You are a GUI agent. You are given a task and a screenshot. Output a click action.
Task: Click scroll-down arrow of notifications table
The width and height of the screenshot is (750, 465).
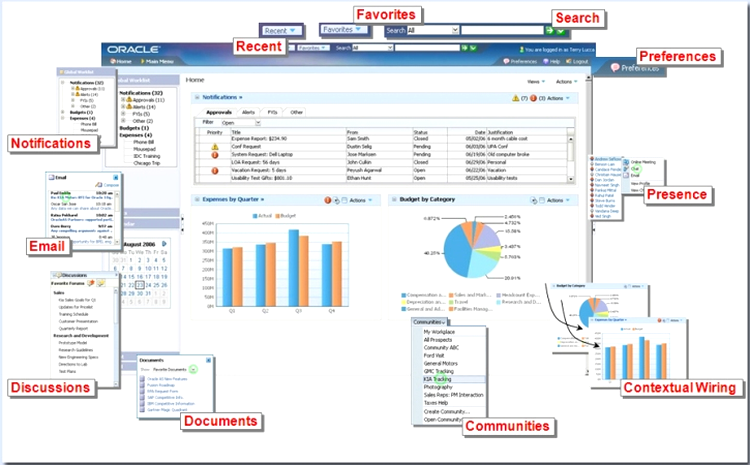coord(570,179)
